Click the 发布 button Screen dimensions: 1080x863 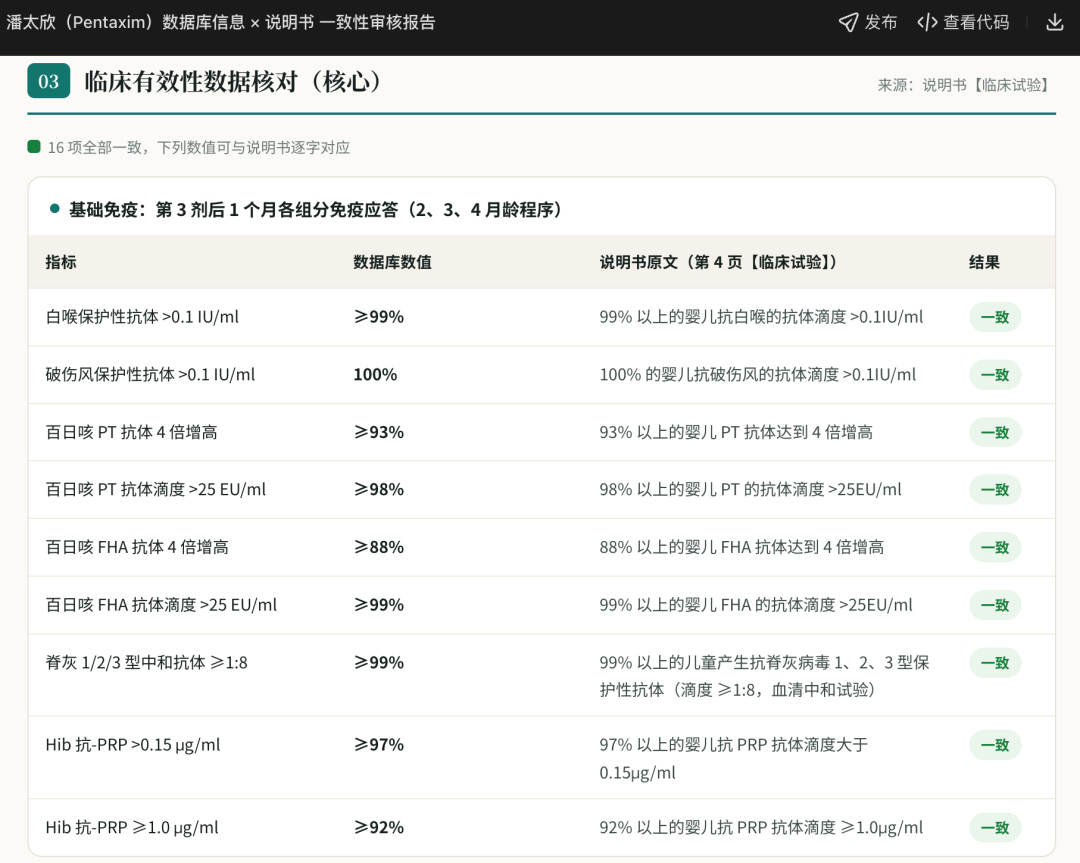coord(868,23)
